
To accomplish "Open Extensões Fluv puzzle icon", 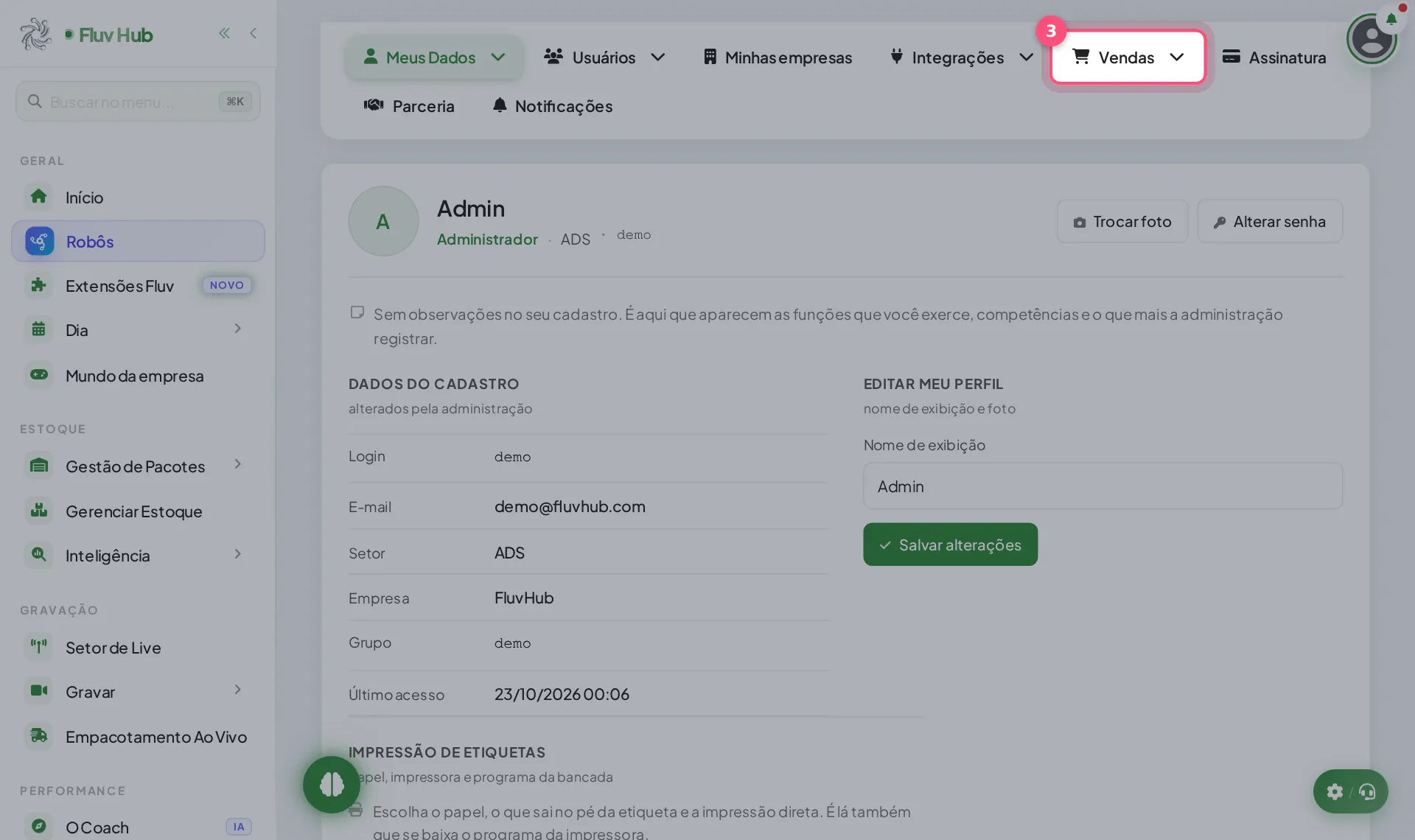I will pyautogui.click(x=39, y=285).
